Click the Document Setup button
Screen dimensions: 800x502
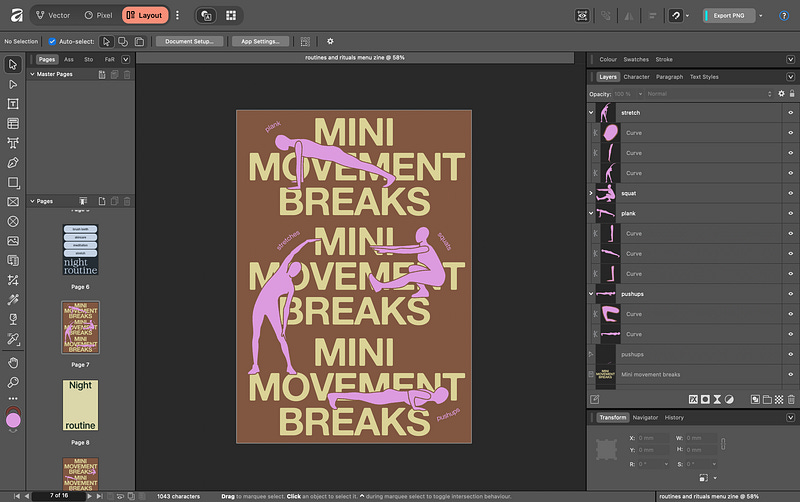[x=188, y=41]
